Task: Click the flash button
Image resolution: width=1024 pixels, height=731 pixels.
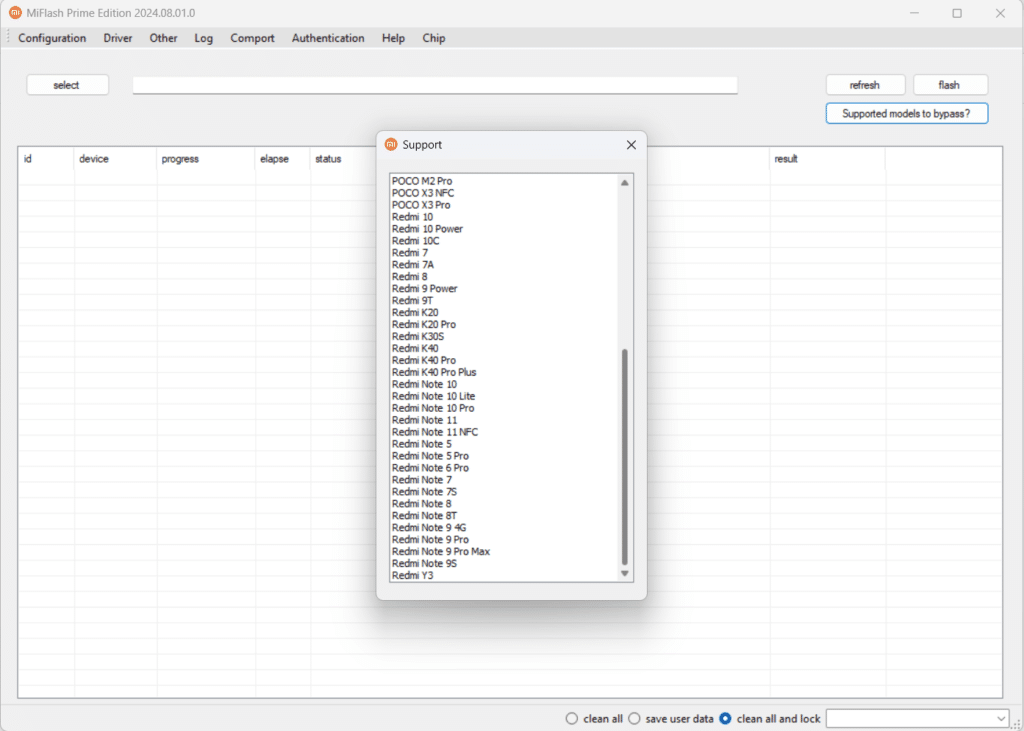Action: tap(950, 85)
